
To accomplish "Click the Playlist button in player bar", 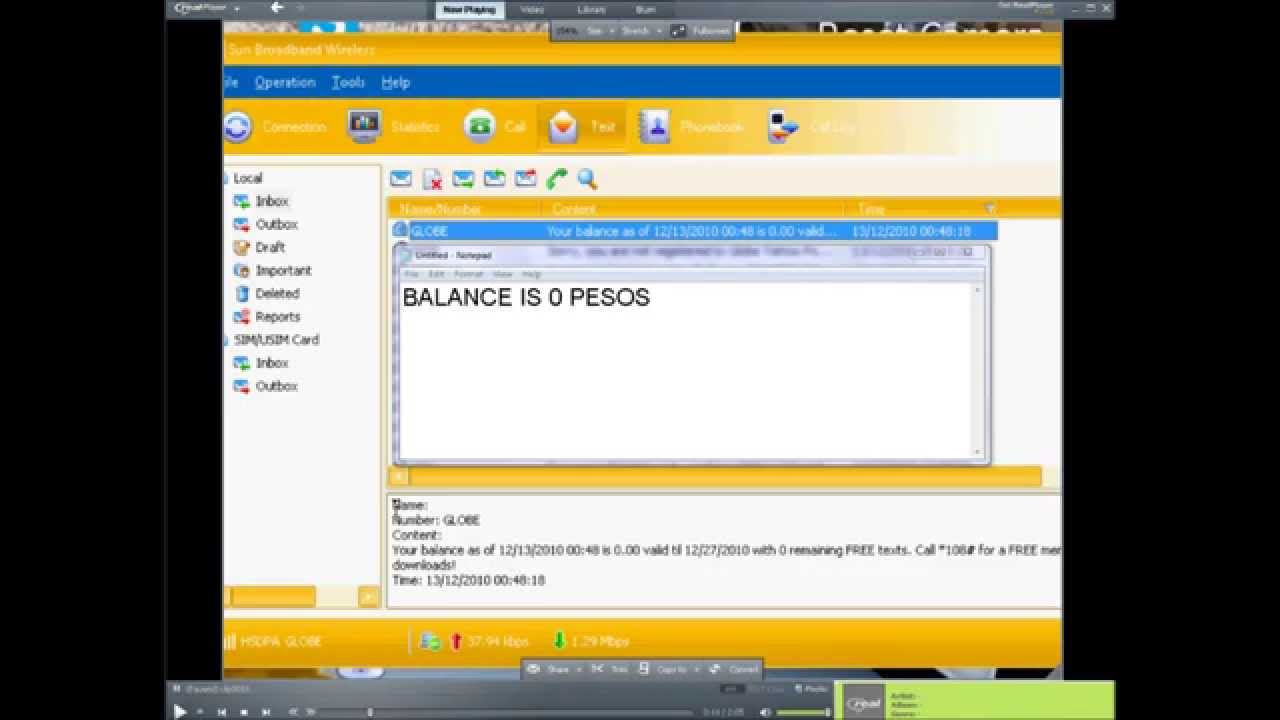I will click(x=812, y=688).
